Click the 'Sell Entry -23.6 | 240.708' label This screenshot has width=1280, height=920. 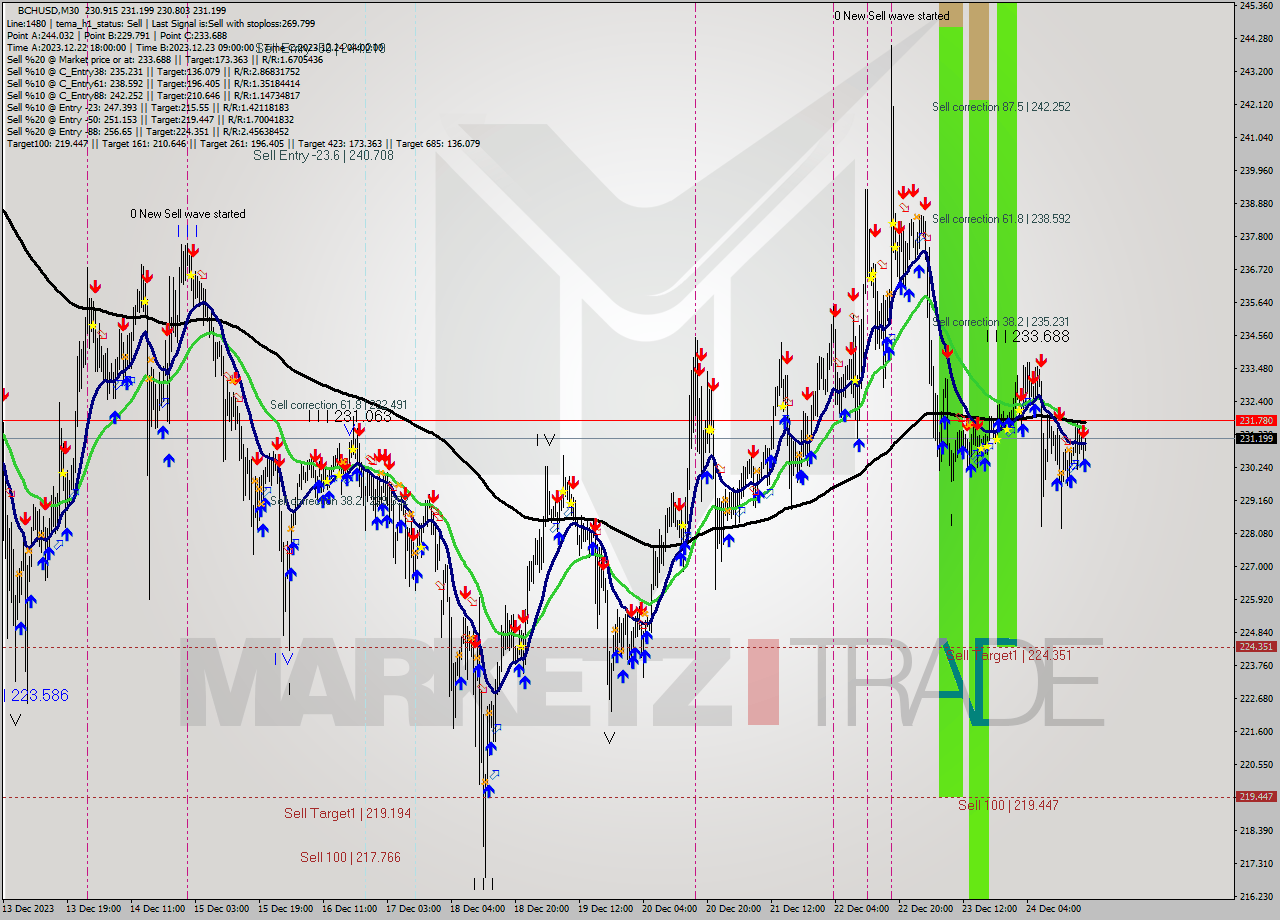point(323,155)
